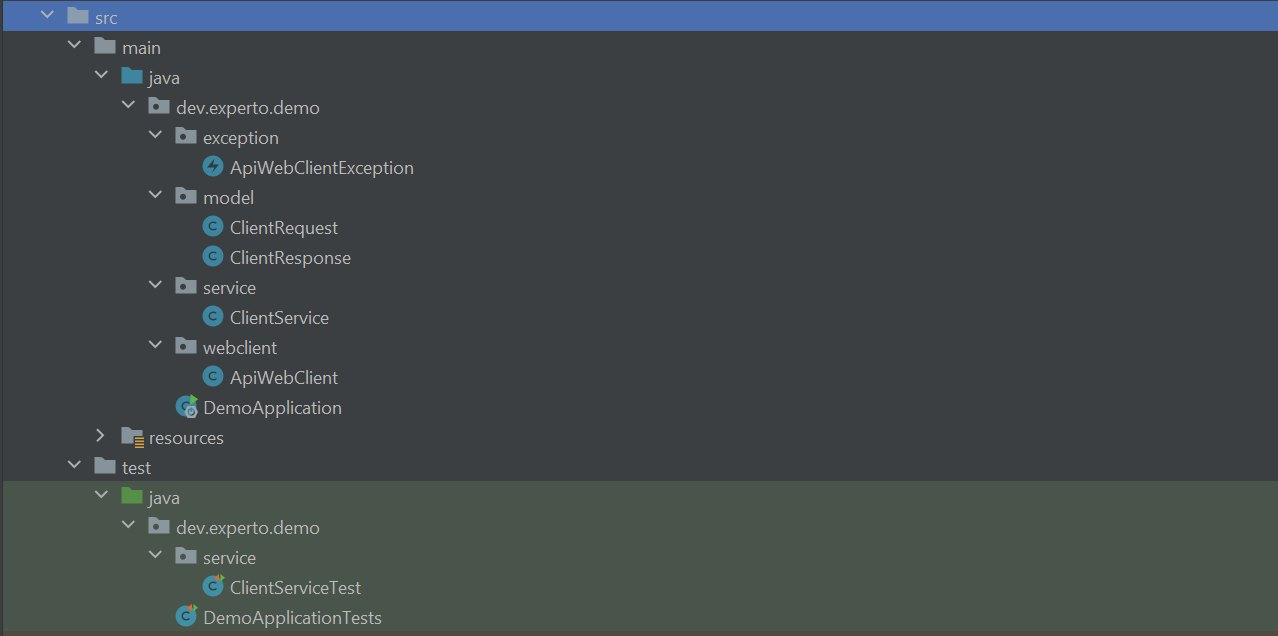Select the ClientResponse class
Image resolution: width=1278 pixels, height=636 pixels.
[x=290, y=257]
